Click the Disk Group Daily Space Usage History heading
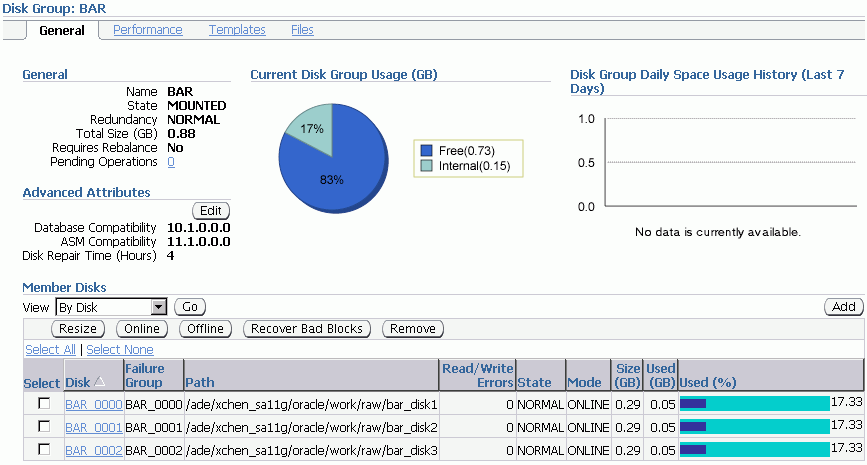 click(x=707, y=81)
